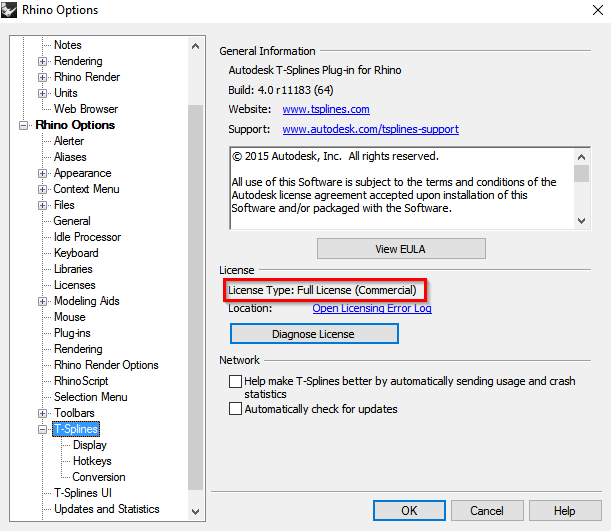Open the T-Splines Display page
The width and height of the screenshot is (611, 531).
(x=90, y=445)
